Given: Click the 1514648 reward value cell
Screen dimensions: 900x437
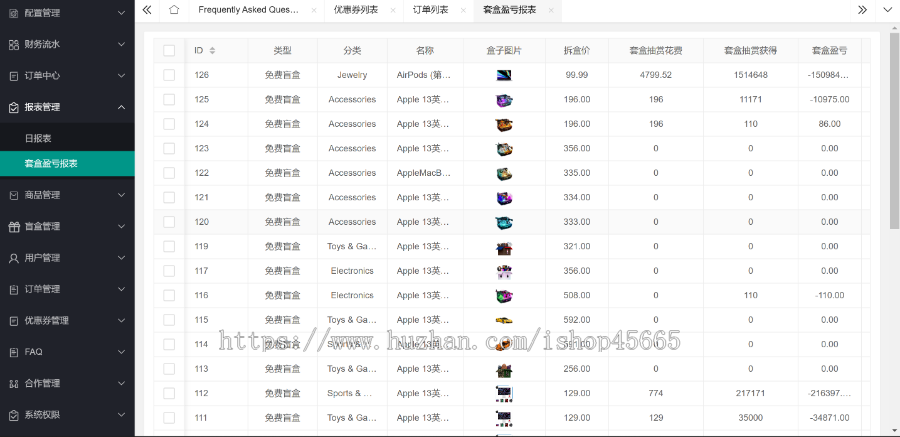Looking at the screenshot, I should [750, 75].
